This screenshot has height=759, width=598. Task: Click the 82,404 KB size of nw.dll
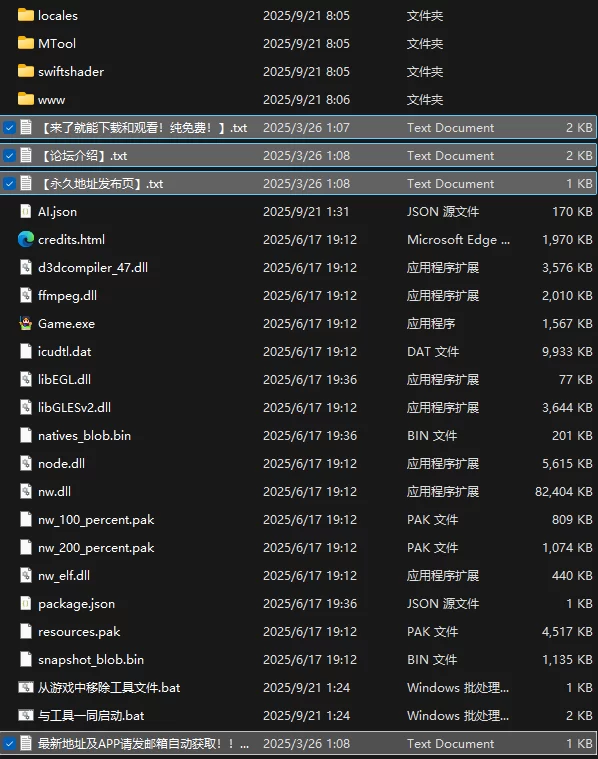pyautogui.click(x=564, y=491)
